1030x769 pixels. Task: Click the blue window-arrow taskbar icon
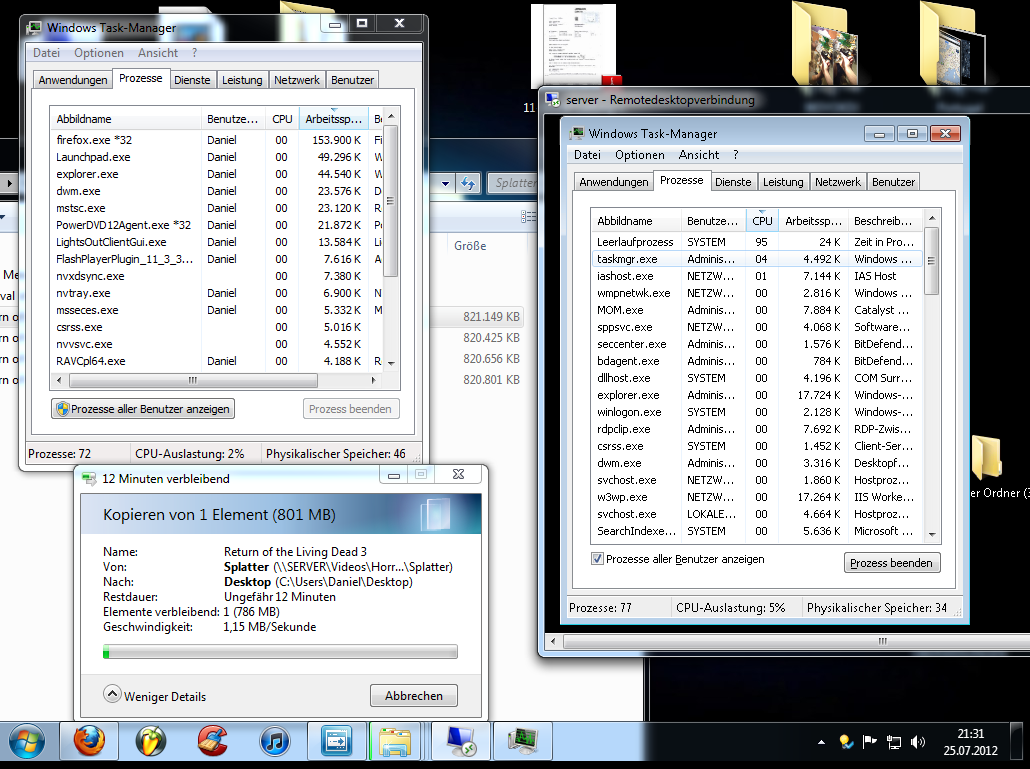(336, 742)
